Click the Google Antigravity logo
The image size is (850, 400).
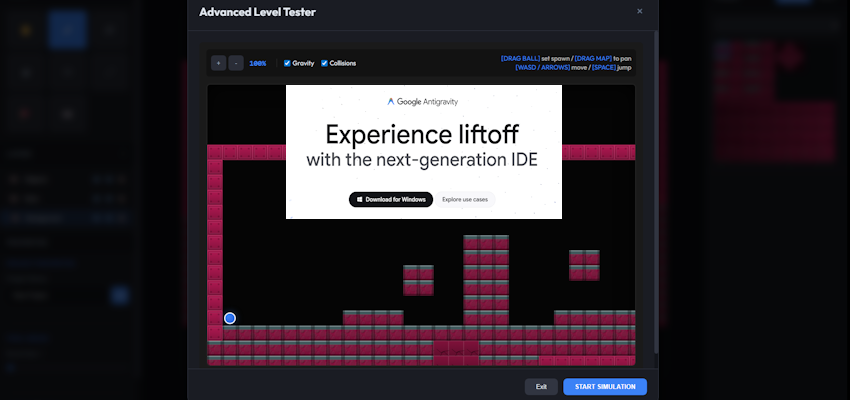(422, 101)
